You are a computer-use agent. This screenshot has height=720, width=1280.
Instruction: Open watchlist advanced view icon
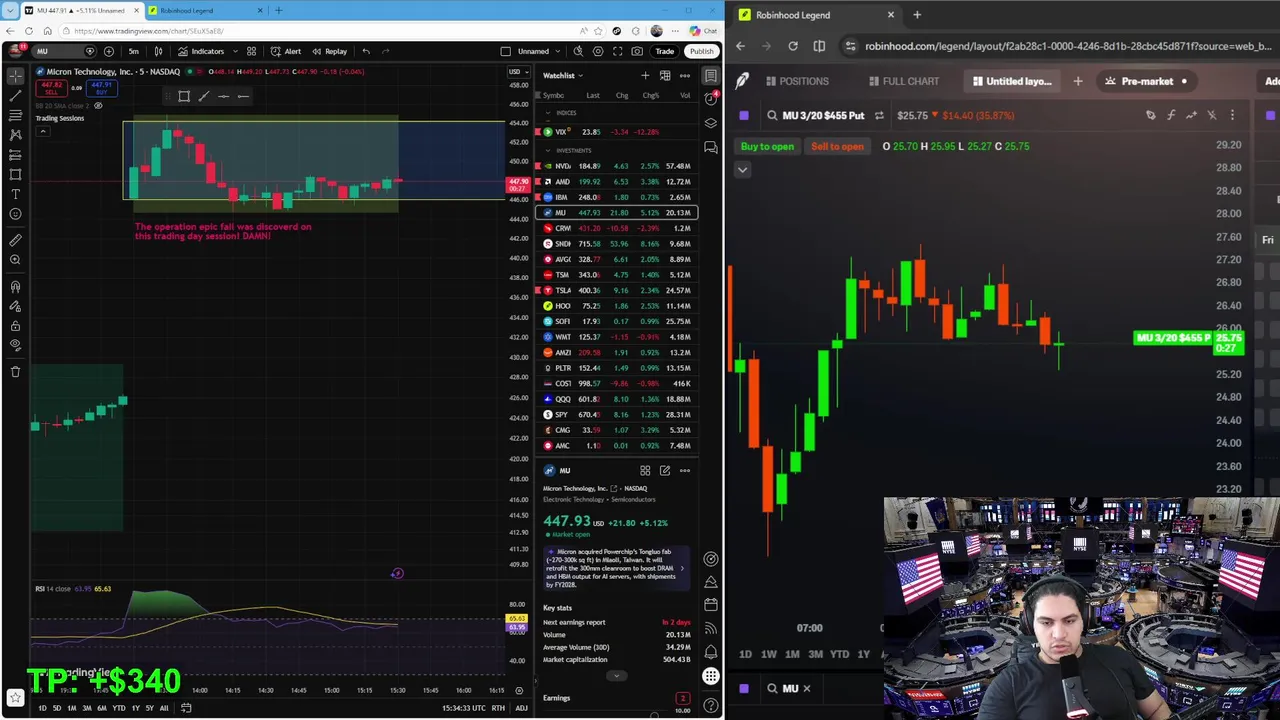coord(665,75)
